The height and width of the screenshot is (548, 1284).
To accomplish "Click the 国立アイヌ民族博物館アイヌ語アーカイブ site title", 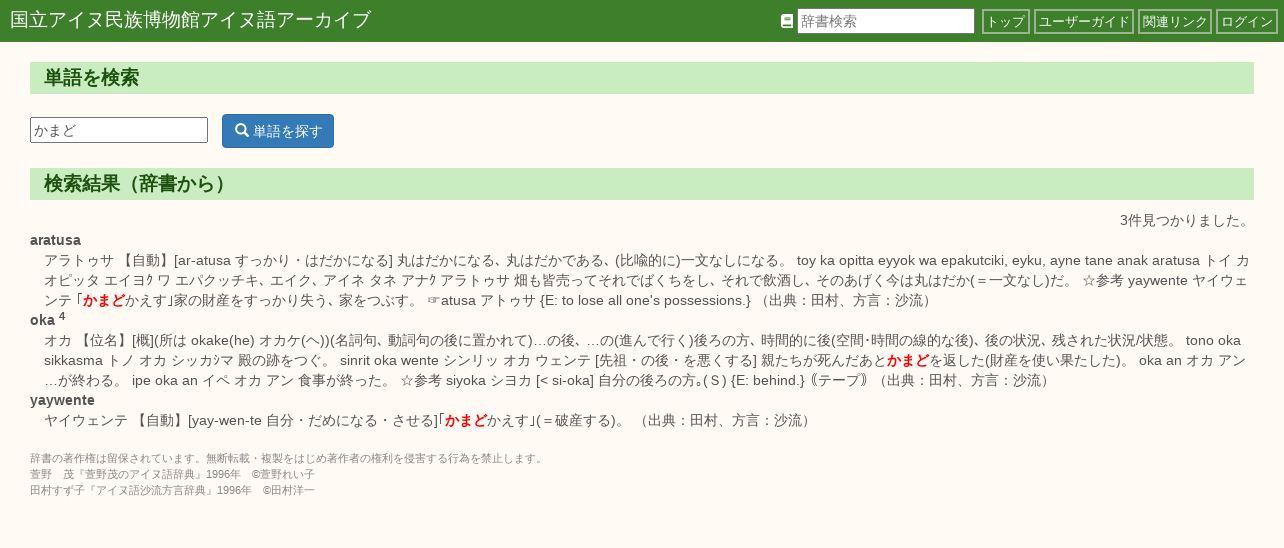I will (x=190, y=20).
